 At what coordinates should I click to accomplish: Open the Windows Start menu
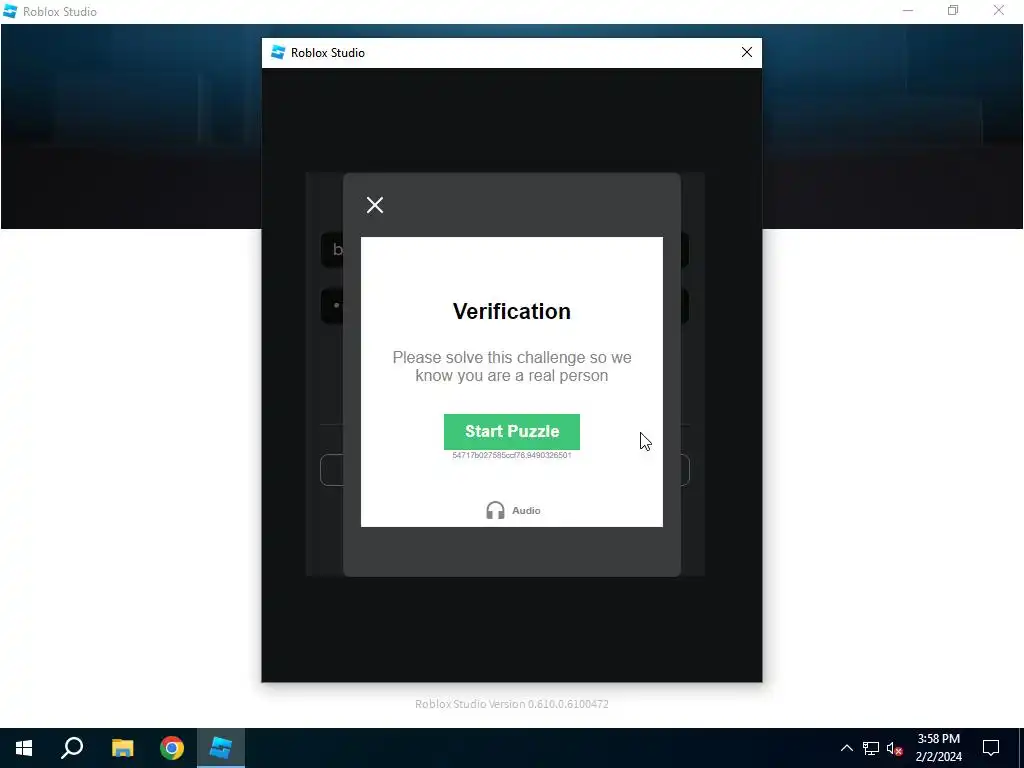point(24,748)
